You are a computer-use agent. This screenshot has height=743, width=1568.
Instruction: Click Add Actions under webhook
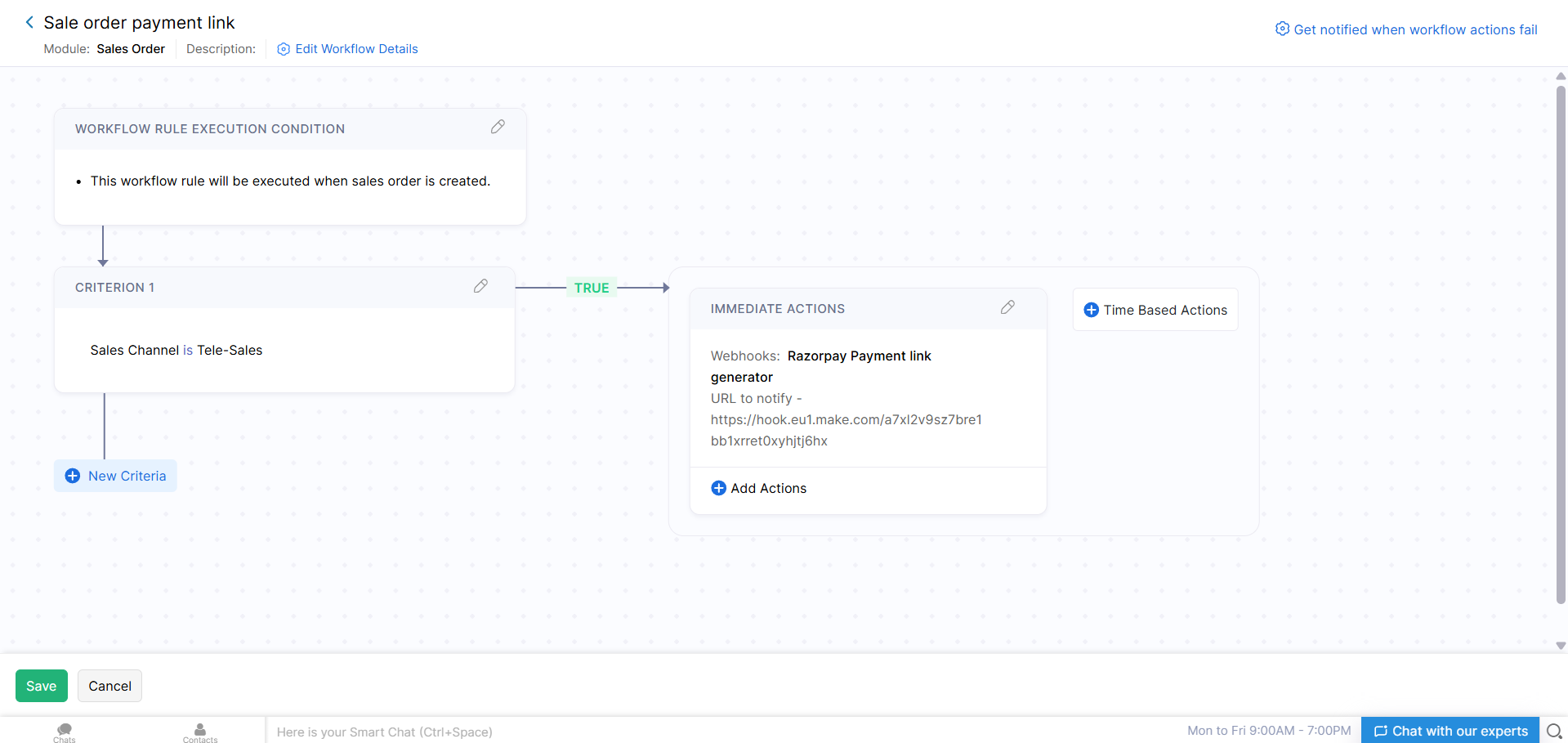[759, 488]
